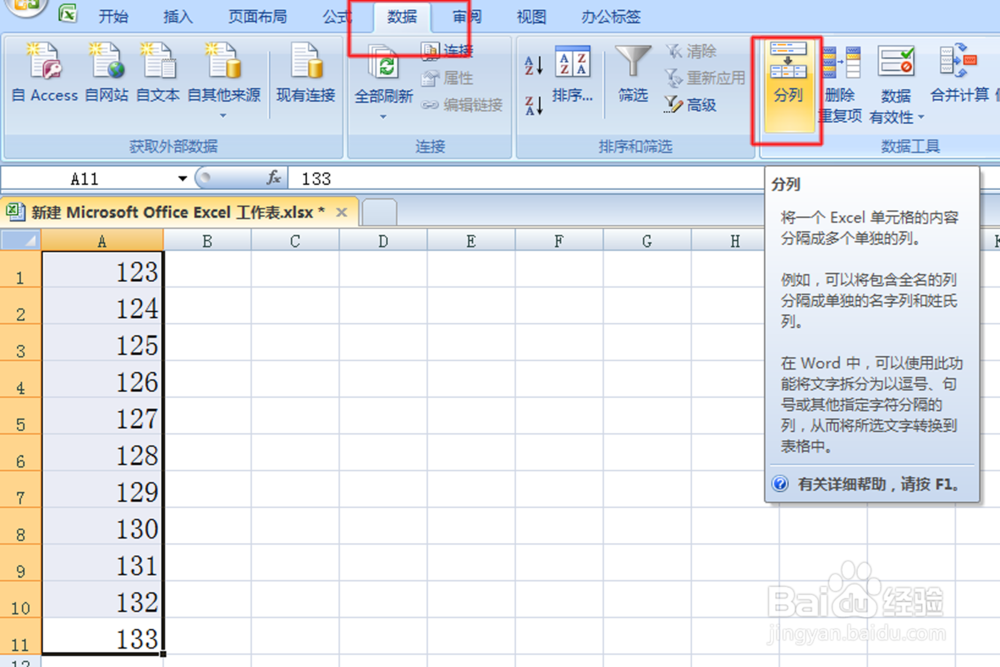The image size is (1000, 667).
Task: Click the Excel icon in quick access bar
Action: click(x=68, y=13)
